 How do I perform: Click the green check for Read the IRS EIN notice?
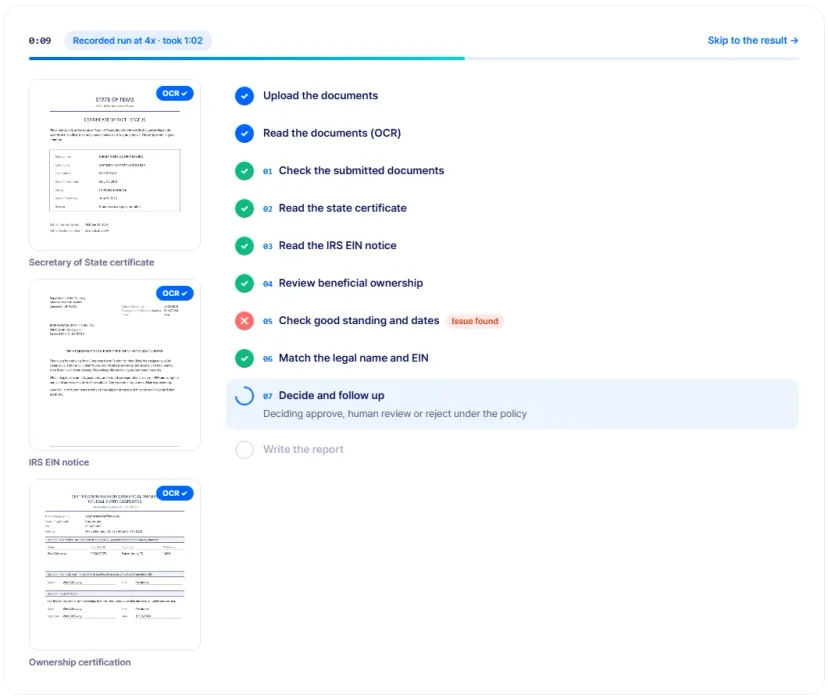244,246
